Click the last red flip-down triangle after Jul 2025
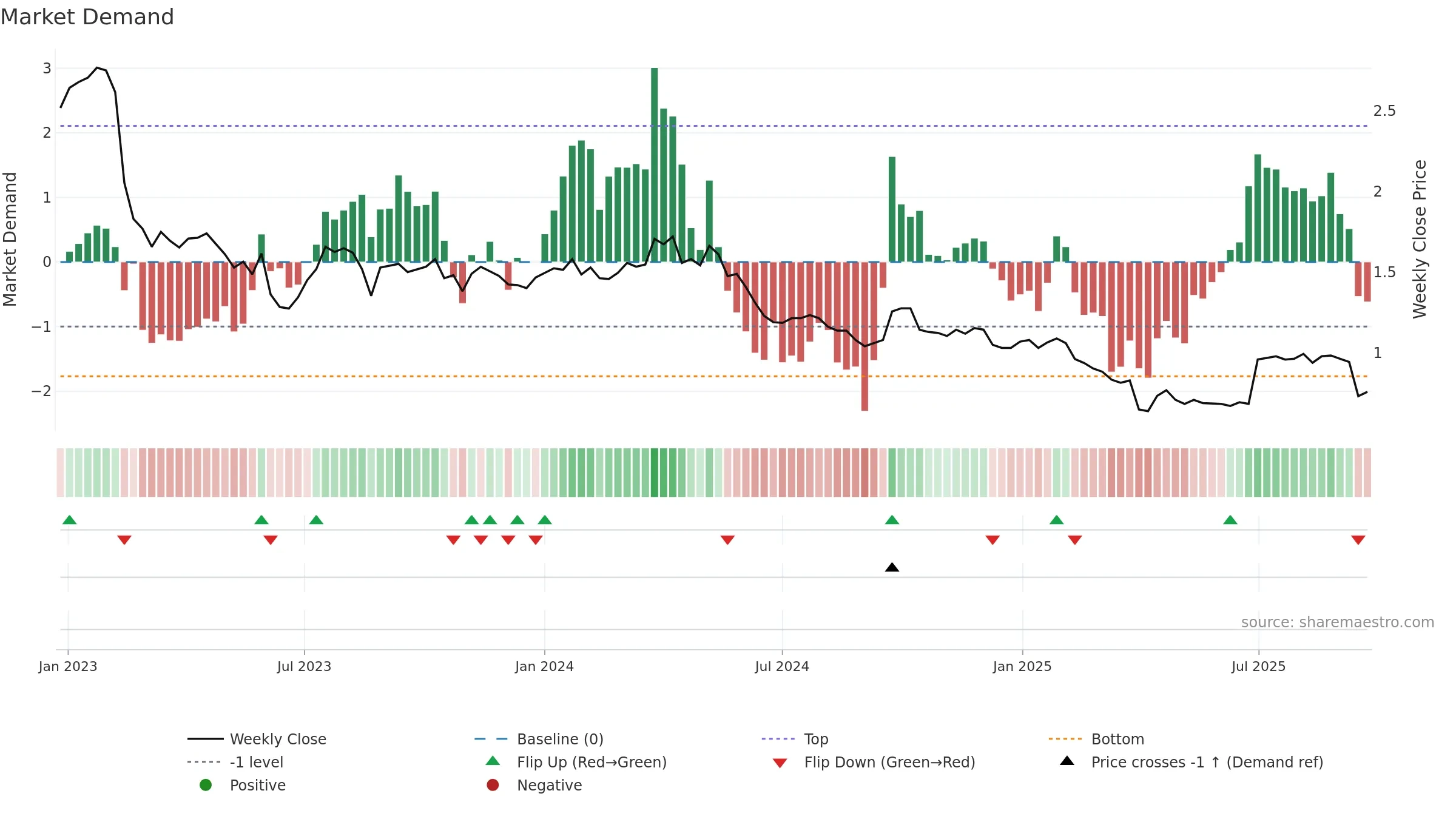The width and height of the screenshot is (1456, 819). coord(1358,540)
